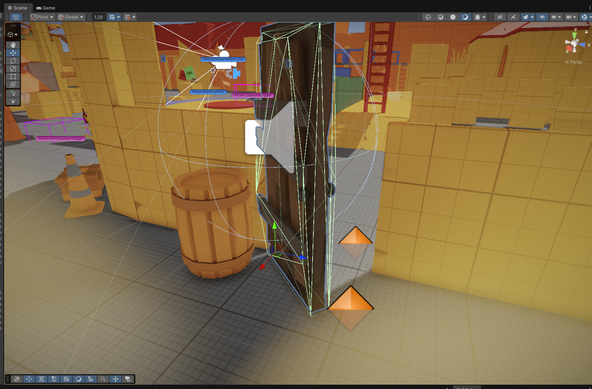Click the custom editor tool below Transform tool

point(13,93)
